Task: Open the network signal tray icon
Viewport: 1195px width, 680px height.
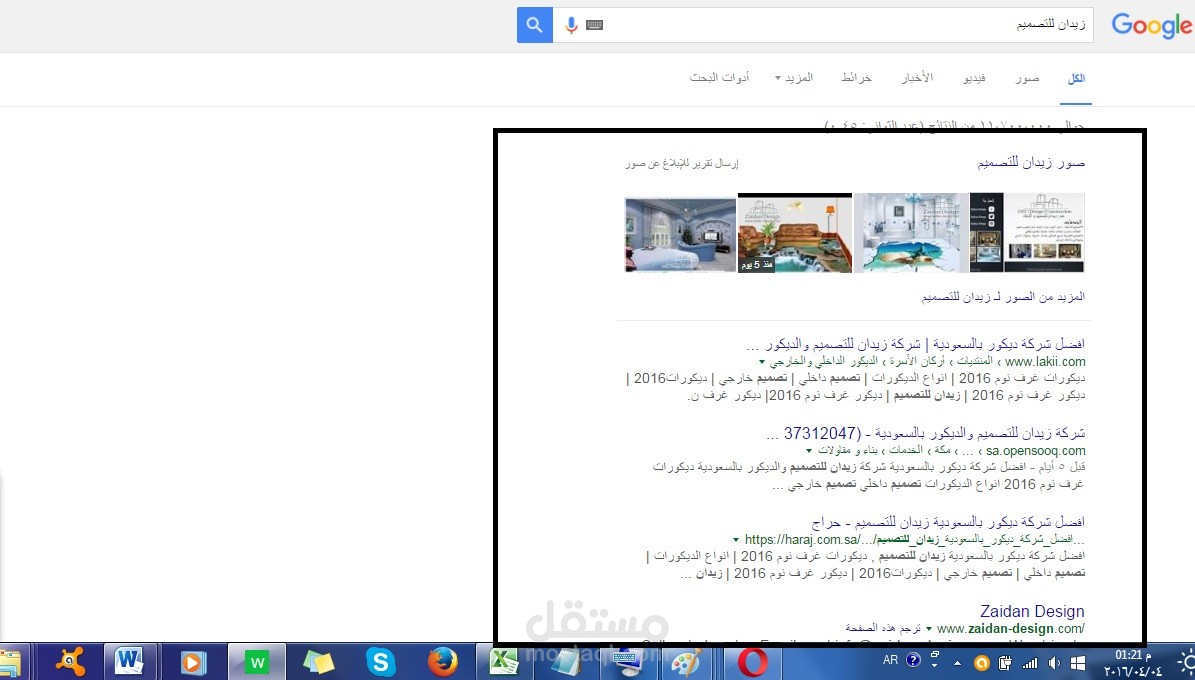Action: [1030, 662]
